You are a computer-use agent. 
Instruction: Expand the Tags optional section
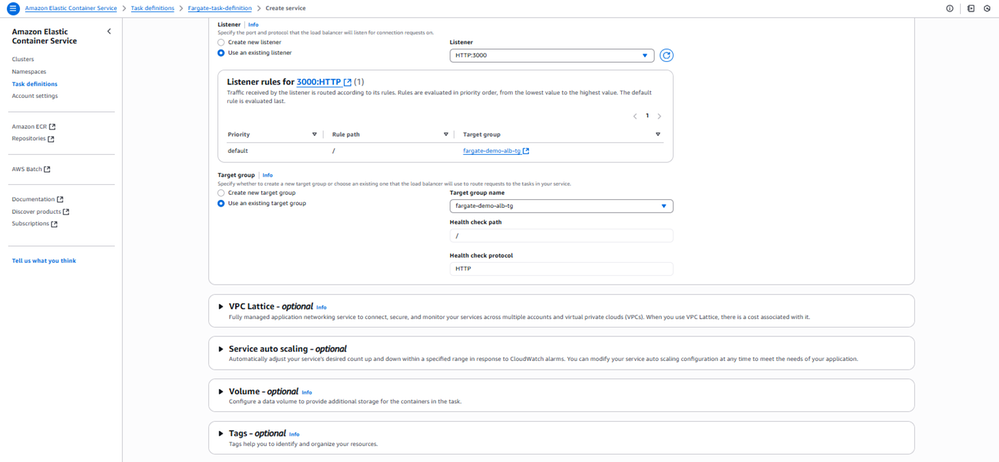(222, 433)
